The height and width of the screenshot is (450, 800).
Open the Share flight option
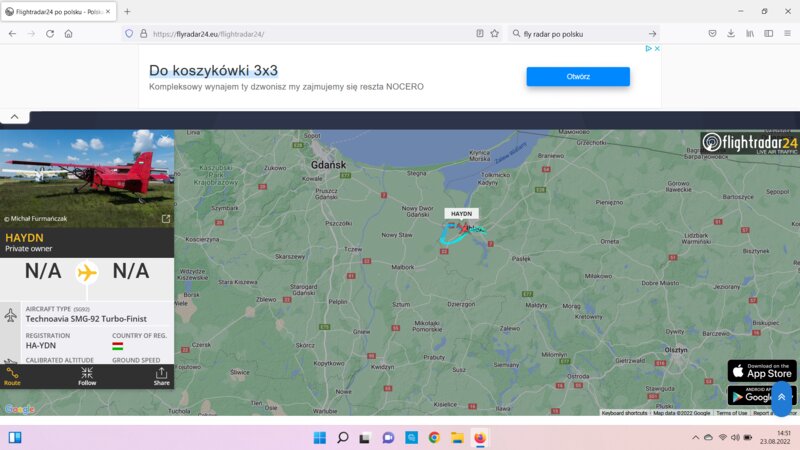pyautogui.click(x=161, y=376)
